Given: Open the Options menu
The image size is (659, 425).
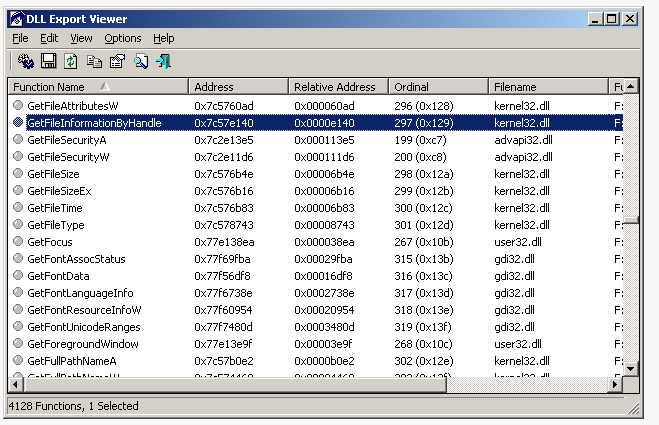Looking at the screenshot, I should pos(123,38).
